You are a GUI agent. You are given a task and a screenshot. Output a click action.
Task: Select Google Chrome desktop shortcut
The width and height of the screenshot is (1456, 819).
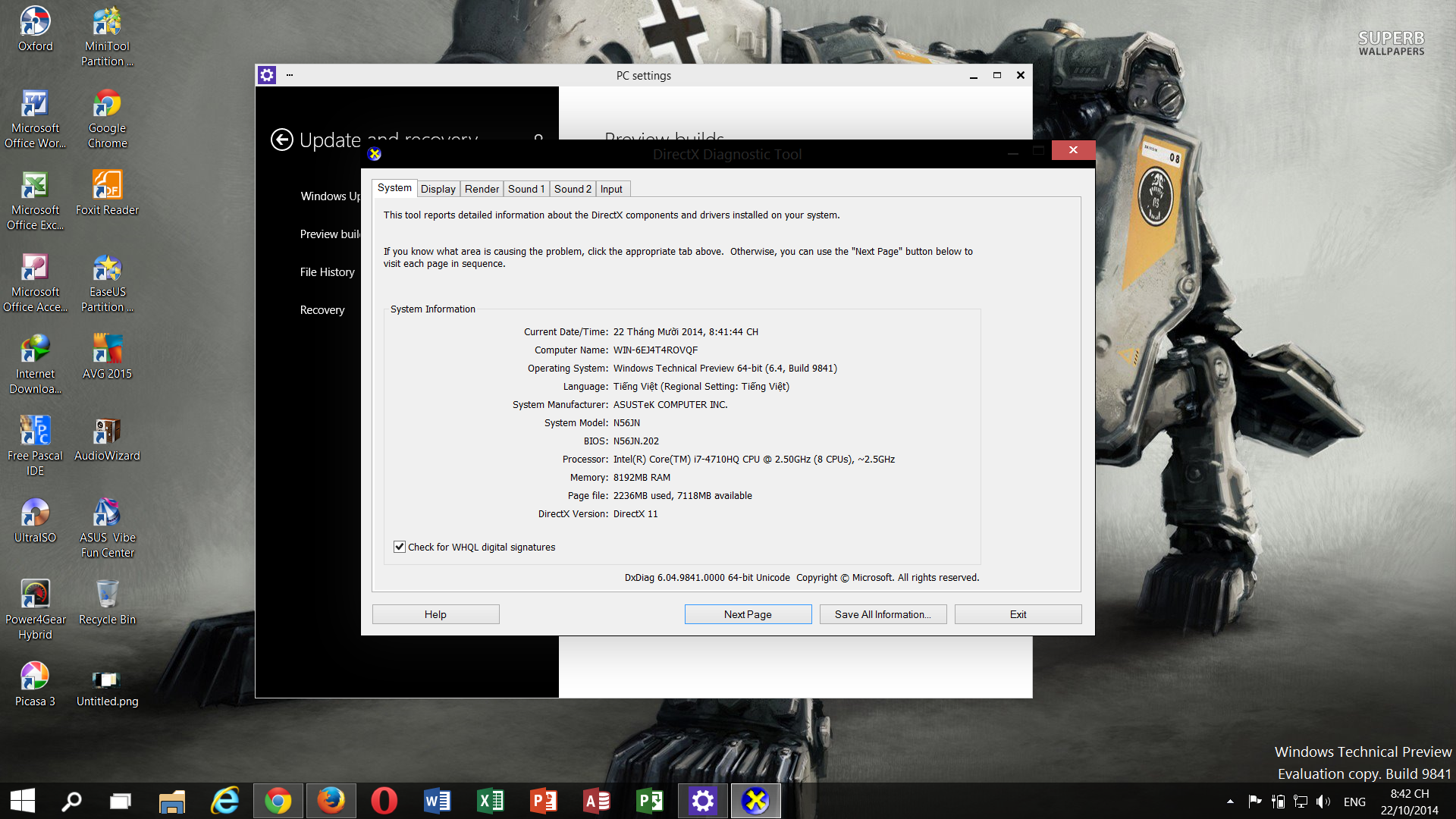[107, 118]
